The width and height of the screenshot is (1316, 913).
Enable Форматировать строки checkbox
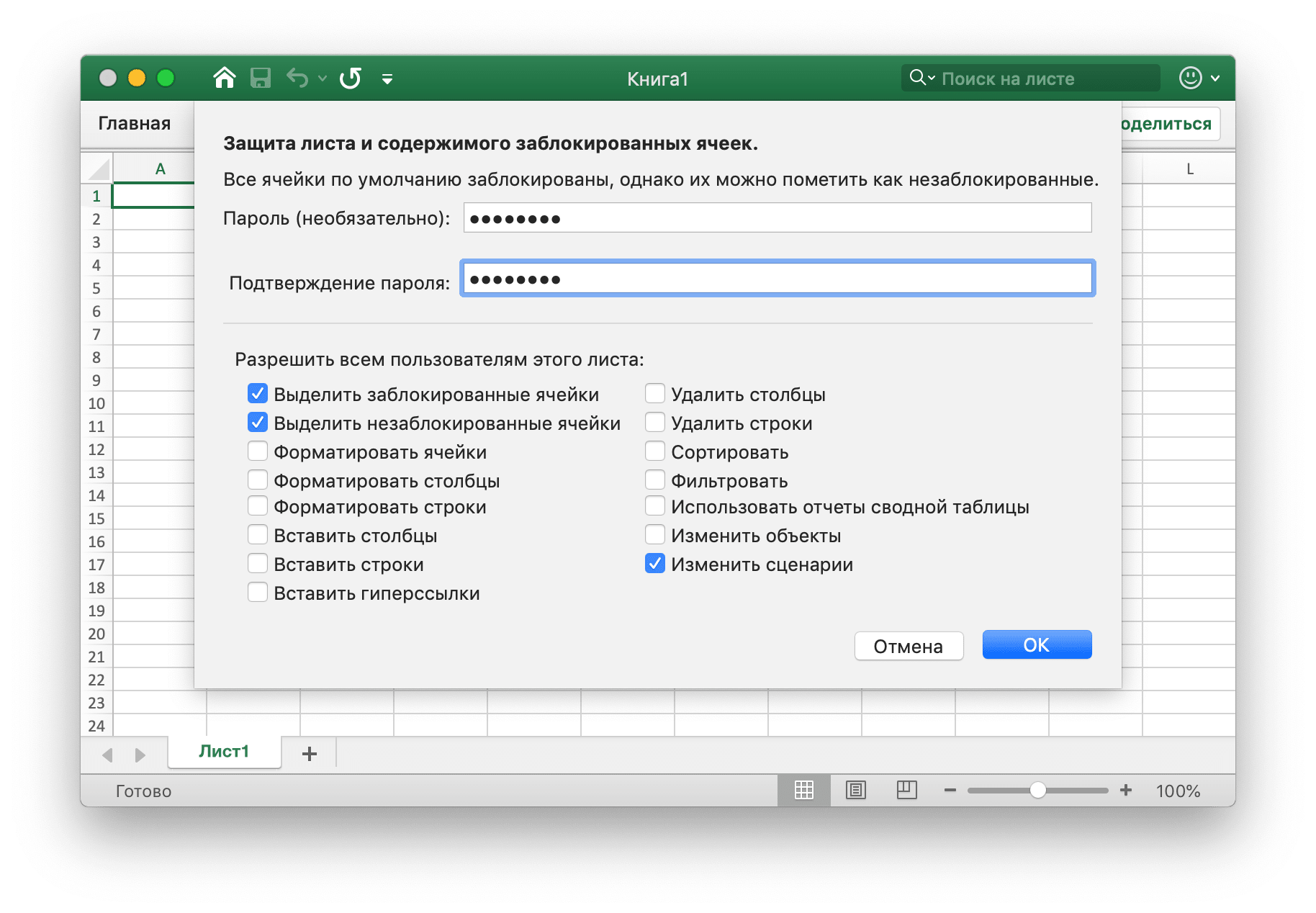coord(258,505)
